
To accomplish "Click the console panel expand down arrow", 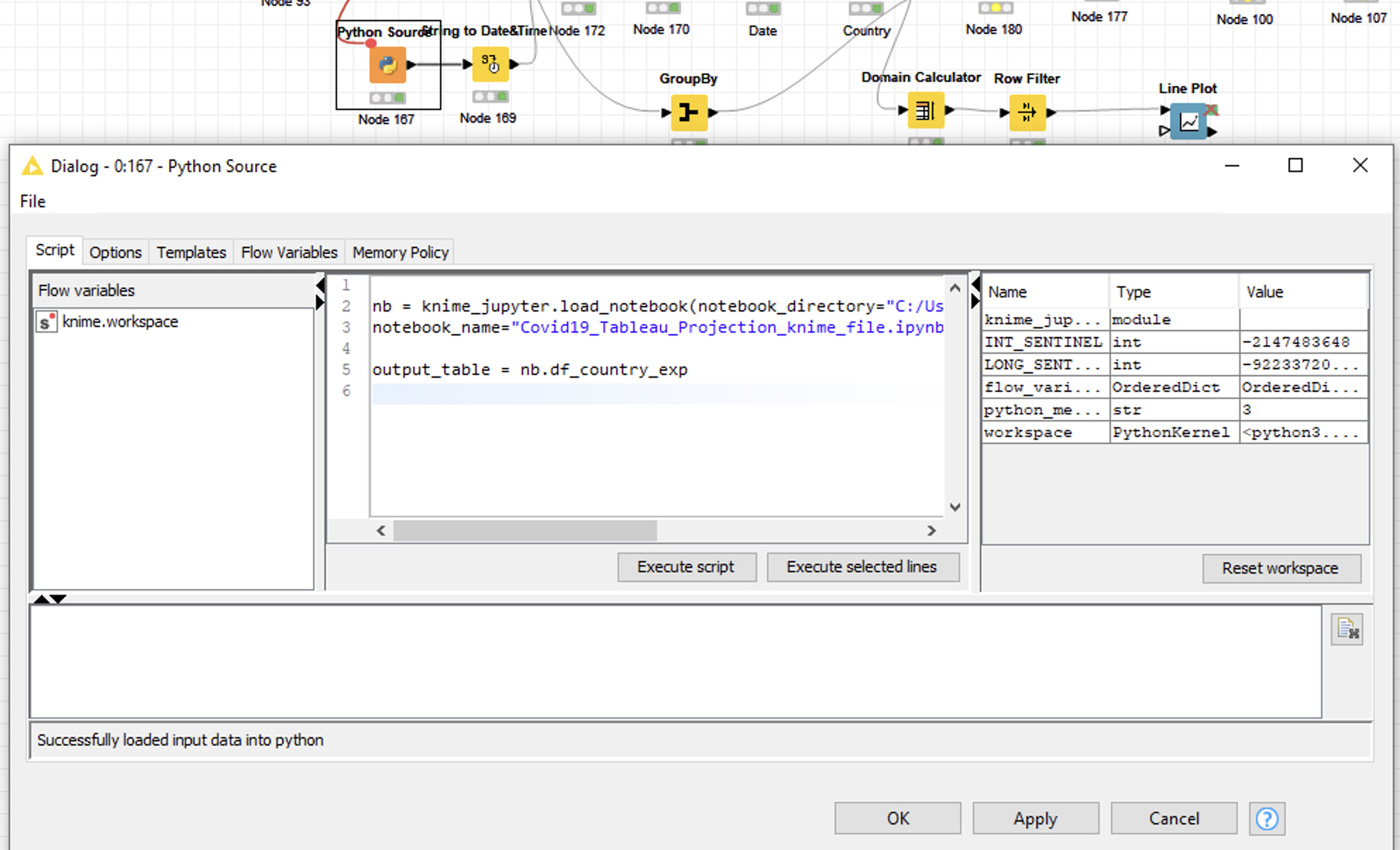I will tap(59, 599).
